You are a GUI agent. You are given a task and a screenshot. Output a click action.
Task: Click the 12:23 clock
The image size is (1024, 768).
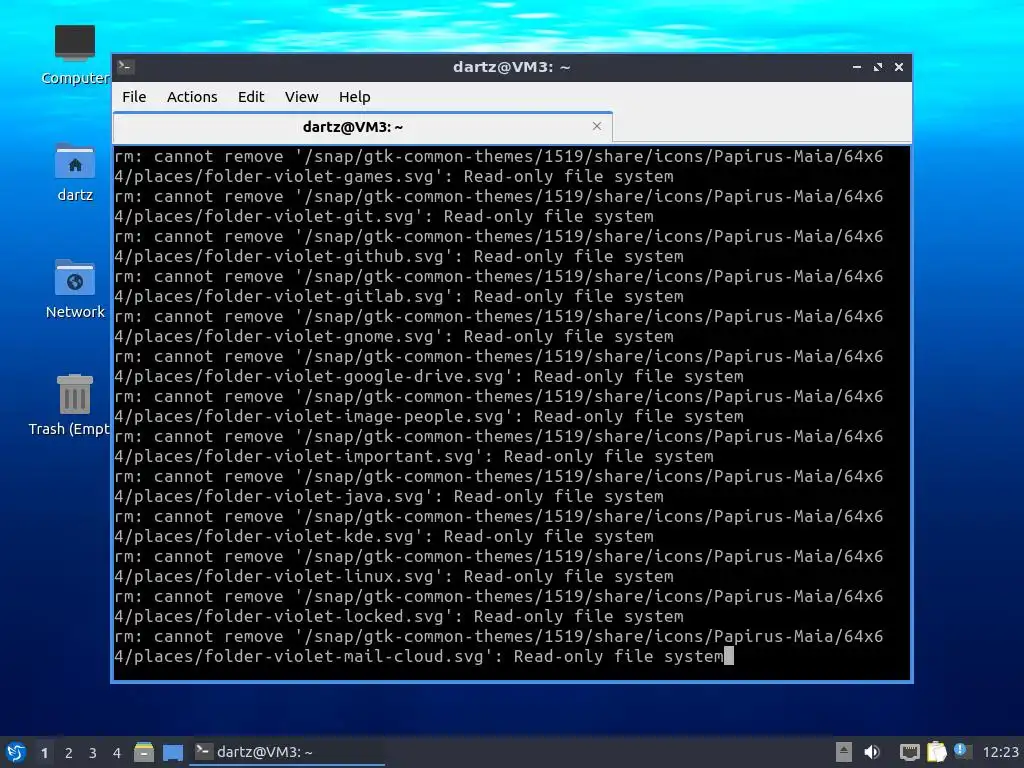pyautogui.click(x=1000, y=752)
